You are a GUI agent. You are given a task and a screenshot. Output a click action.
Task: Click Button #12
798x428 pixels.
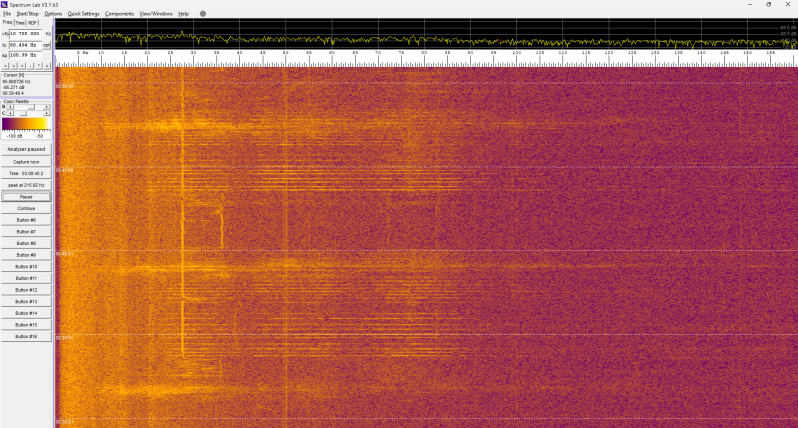26,290
